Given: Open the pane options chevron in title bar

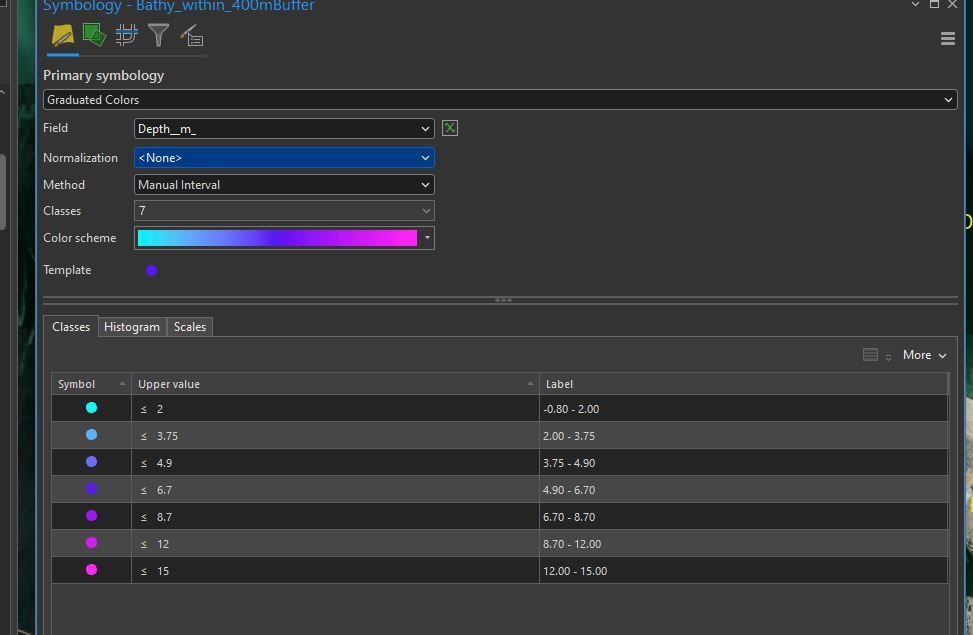Looking at the screenshot, I should pyautogui.click(x=915, y=4).
